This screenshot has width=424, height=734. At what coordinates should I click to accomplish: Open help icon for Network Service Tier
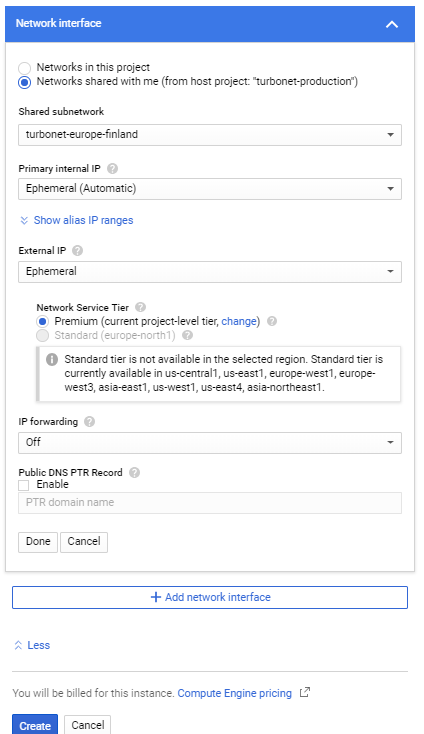[140, 308]
